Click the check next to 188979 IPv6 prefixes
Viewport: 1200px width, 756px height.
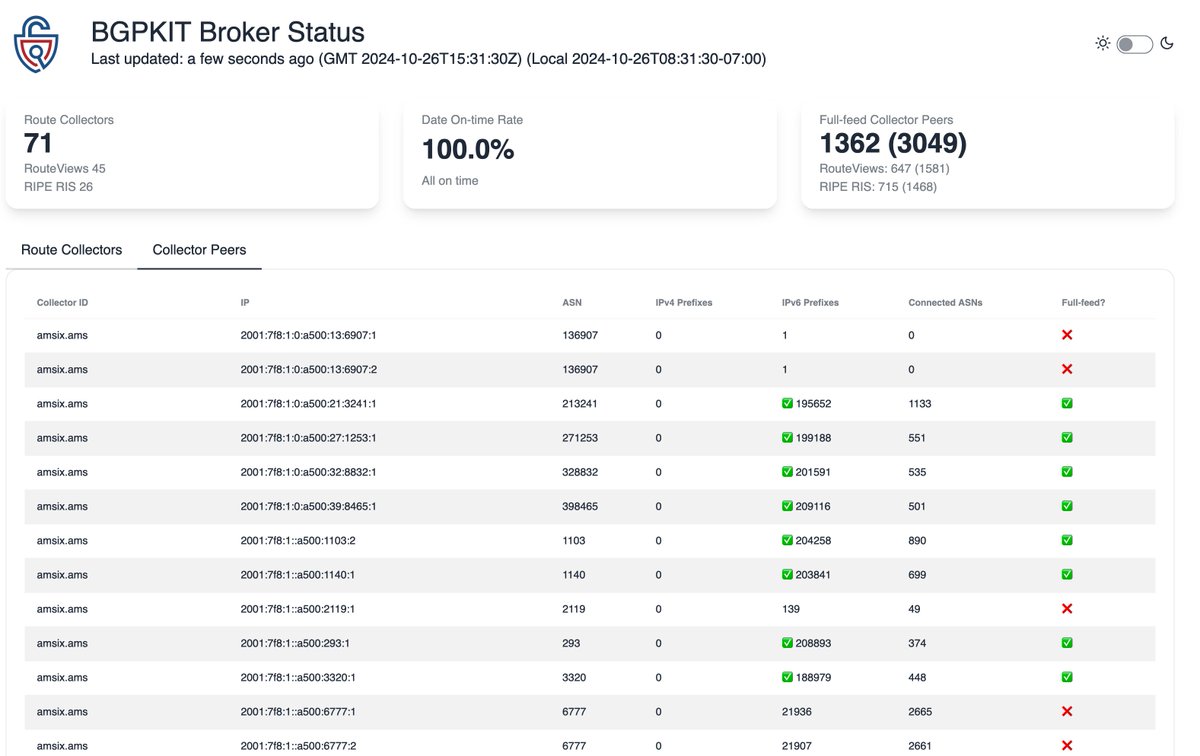click(787, 677)
